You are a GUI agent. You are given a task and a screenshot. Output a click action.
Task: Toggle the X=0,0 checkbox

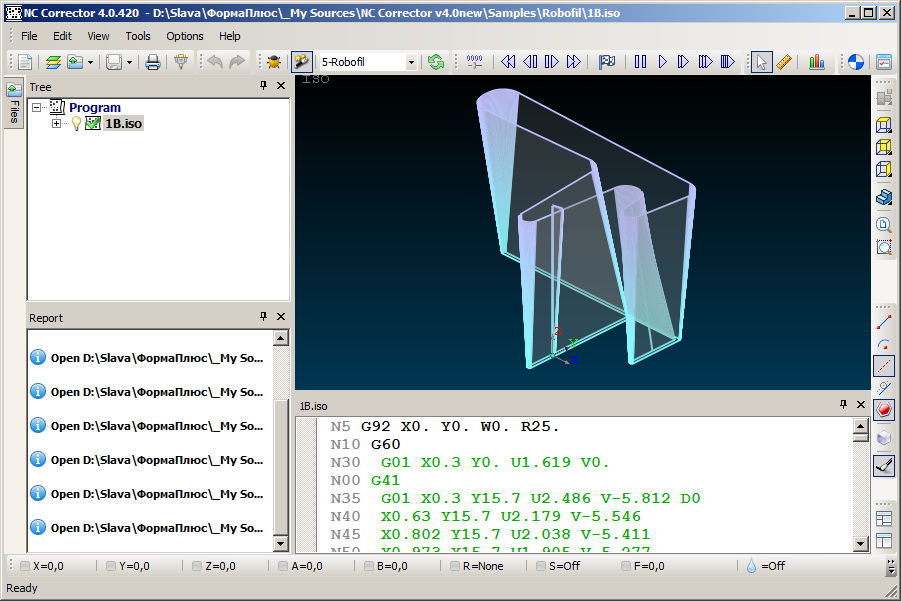click(x=26, y=566)
